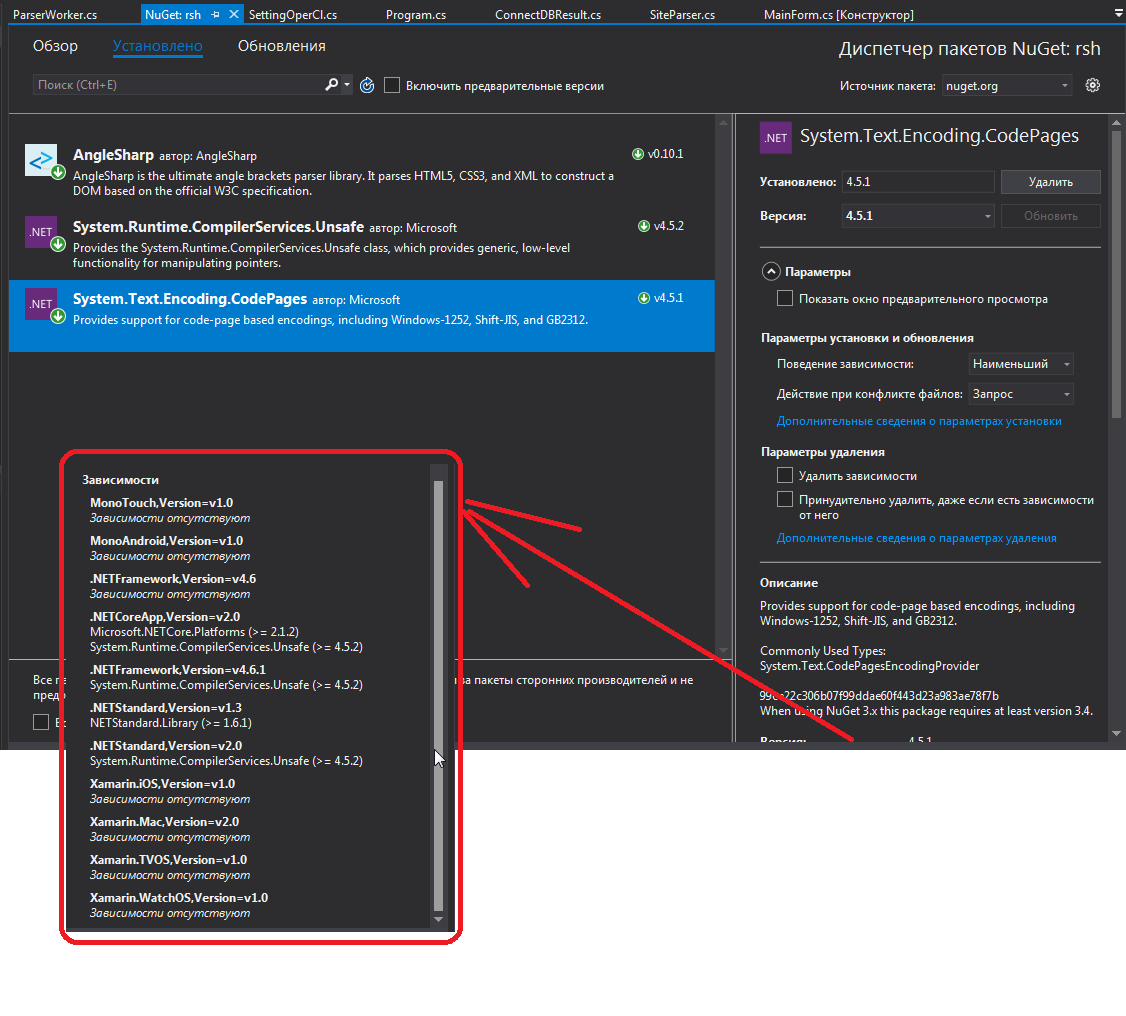Open dependency behavior dropdown

pyautogui.click(x=1020, y=364)
